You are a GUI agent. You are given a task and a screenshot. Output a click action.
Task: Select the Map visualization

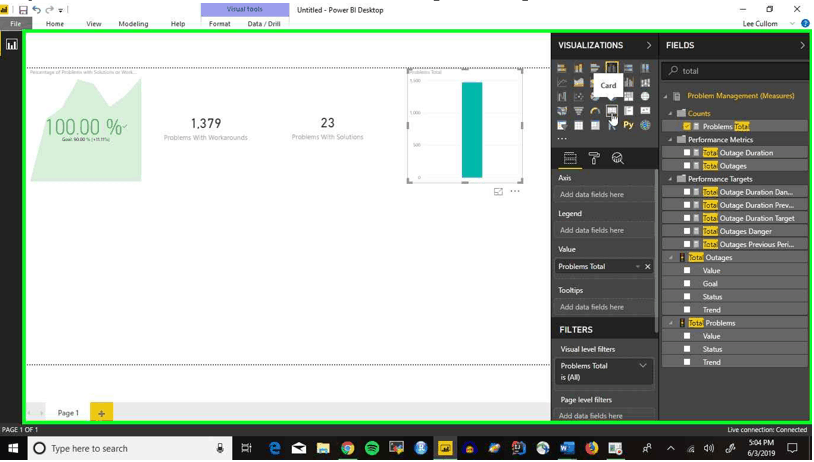click(x=645, y=97)
